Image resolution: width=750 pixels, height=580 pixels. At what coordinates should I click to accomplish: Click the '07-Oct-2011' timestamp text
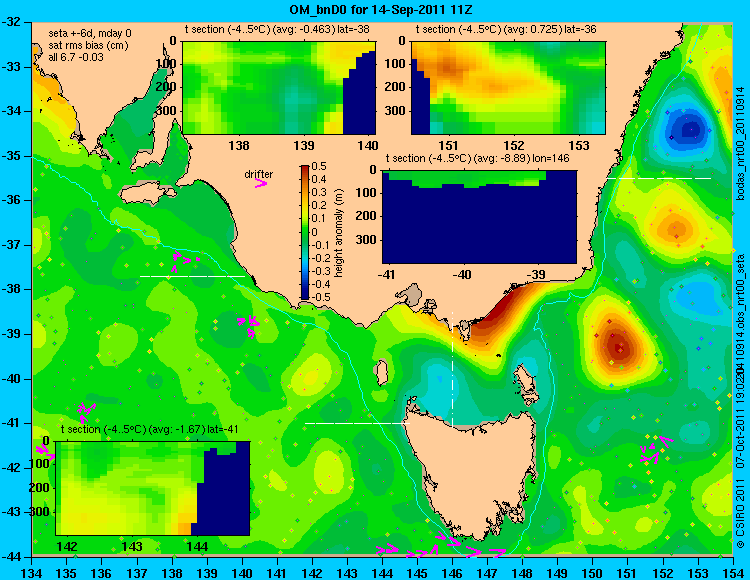[741, 439]
